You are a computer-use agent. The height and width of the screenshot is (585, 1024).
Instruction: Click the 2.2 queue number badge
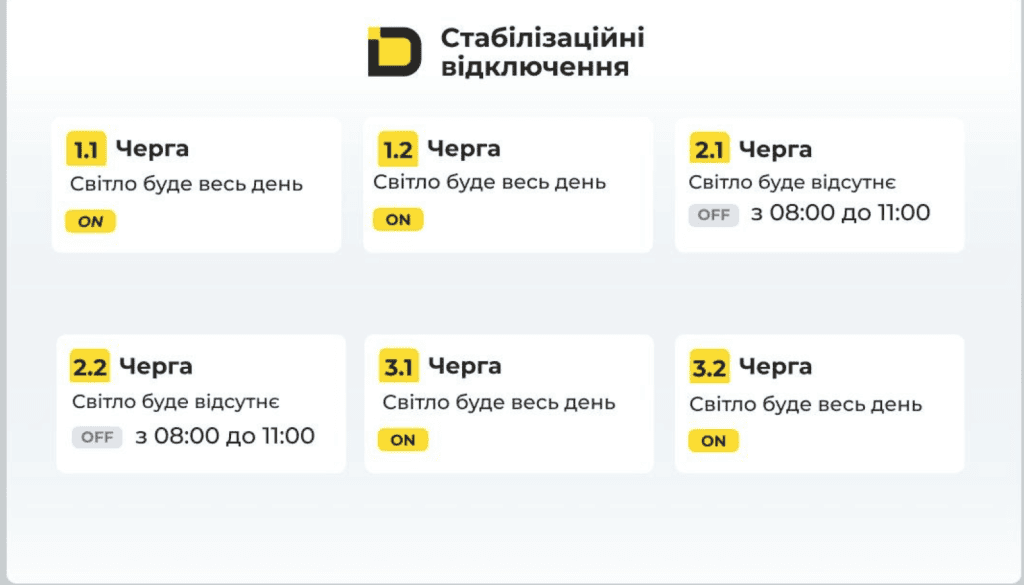[90, 366]
